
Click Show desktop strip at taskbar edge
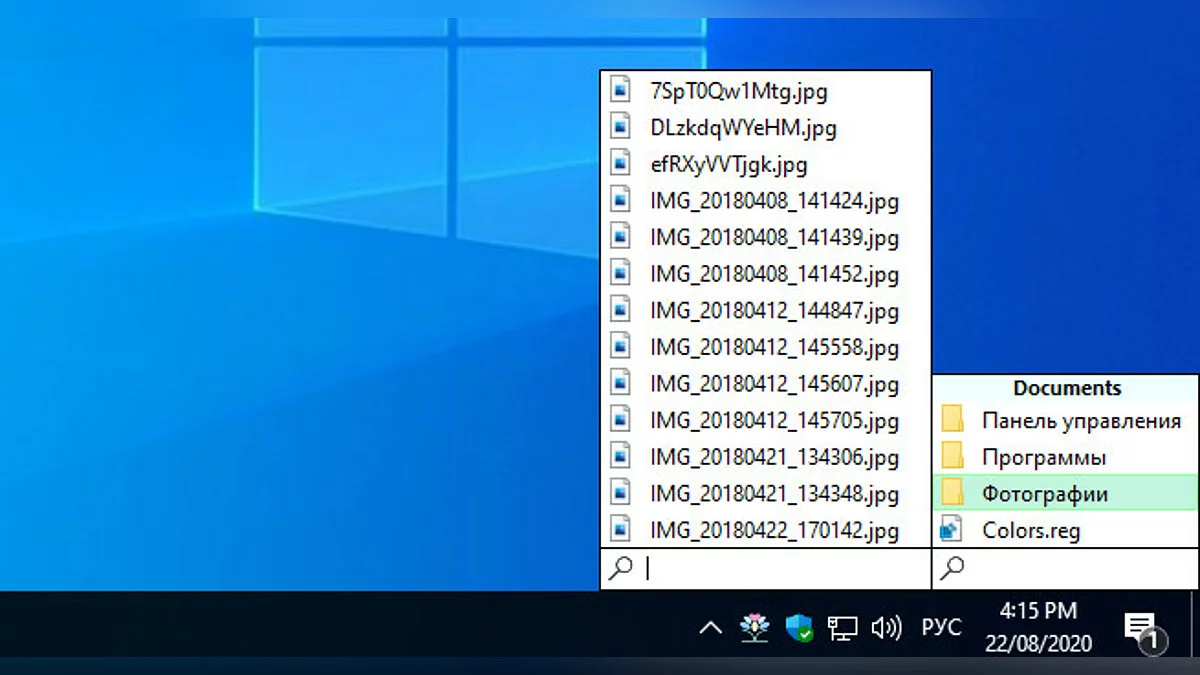1194,628
